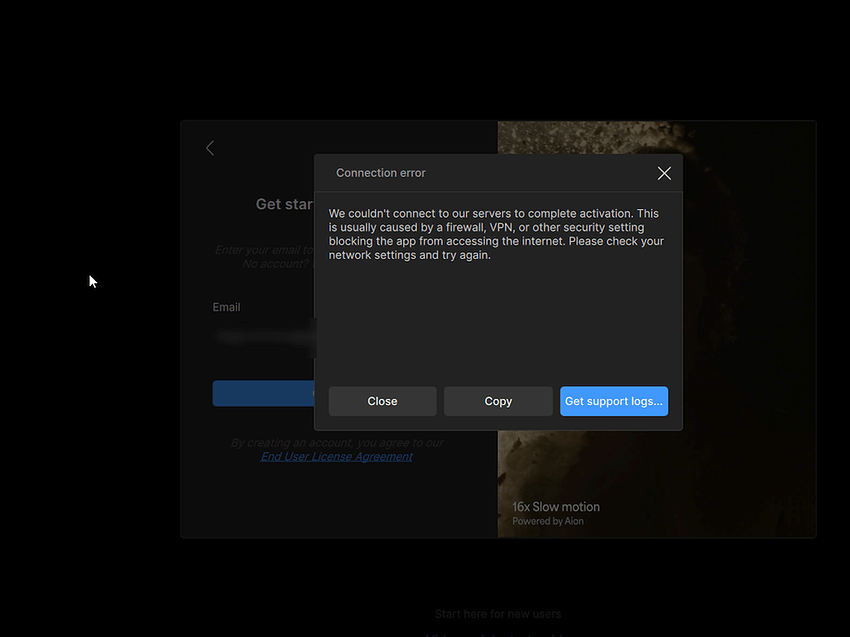Open the End User License Agreement link
850x637 pixels.
[x=336, y=457]
